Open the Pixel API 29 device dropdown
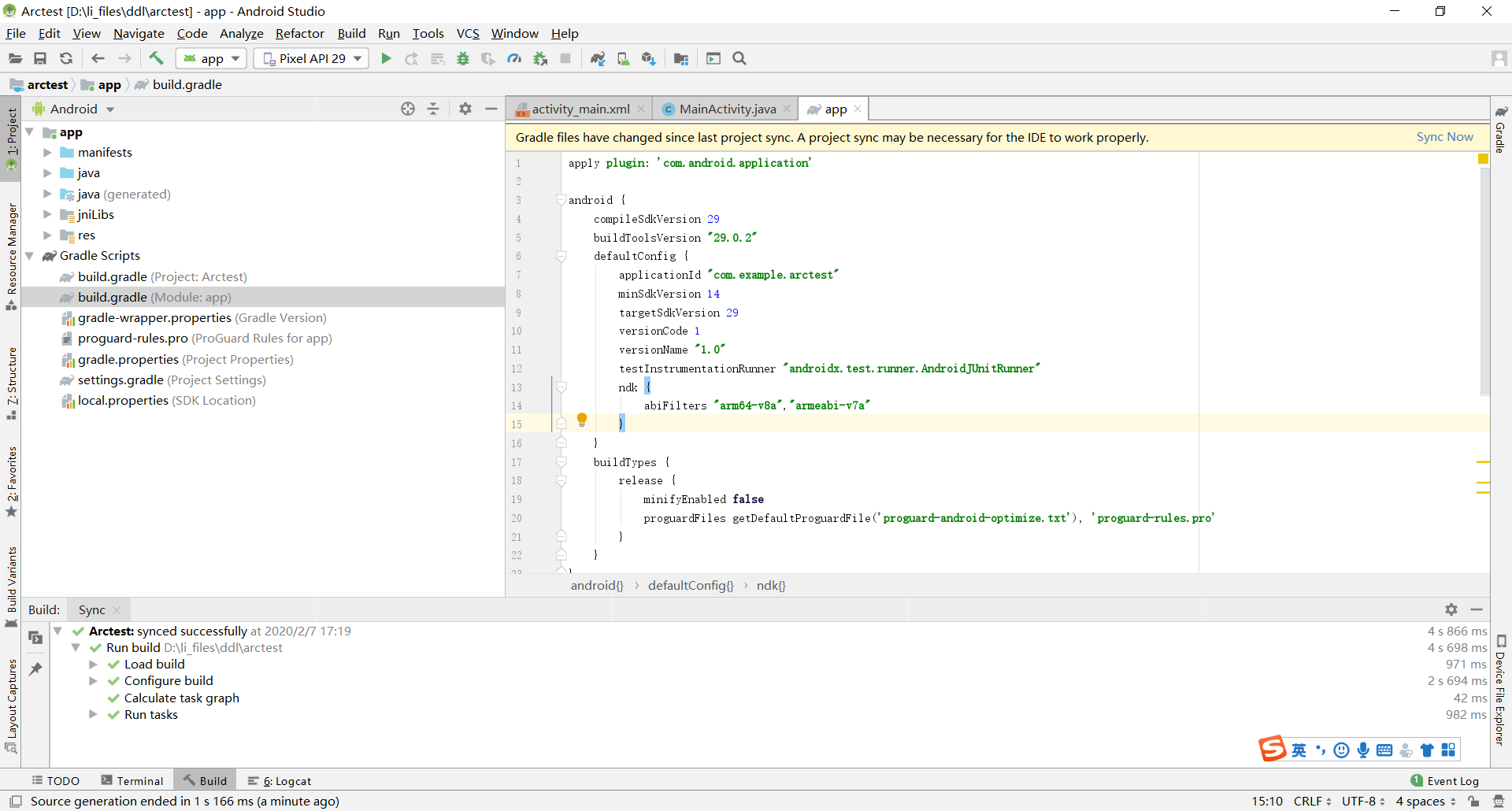 (310, 58)
